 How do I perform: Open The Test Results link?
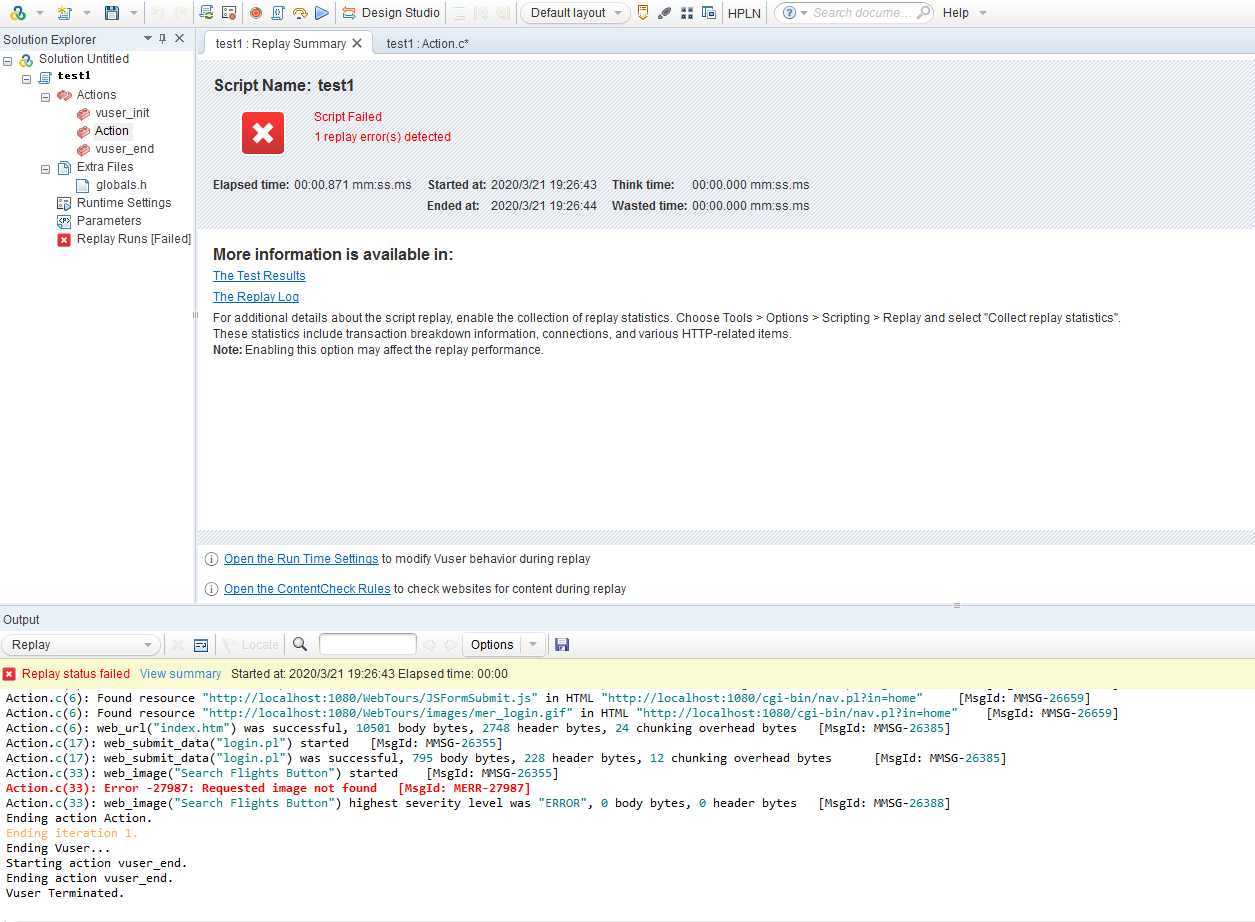(259, 276)
